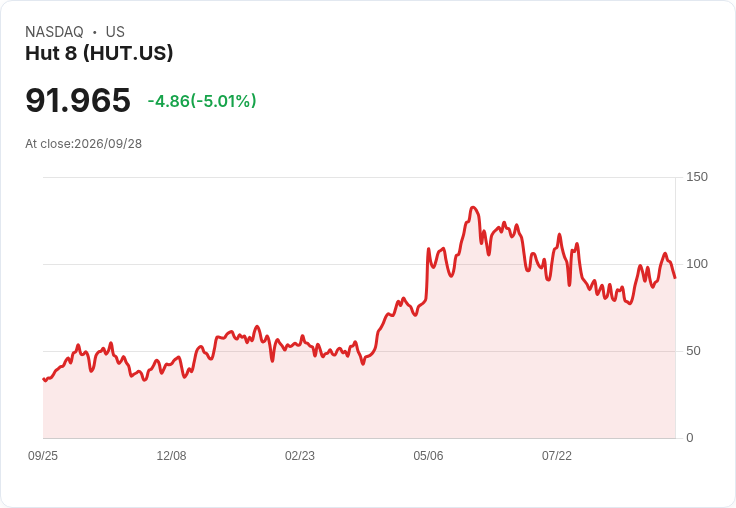This screenshot has height=508, width=736.
Task: Click the -4.86(-5.01%) change value
Action: (202, 101)
